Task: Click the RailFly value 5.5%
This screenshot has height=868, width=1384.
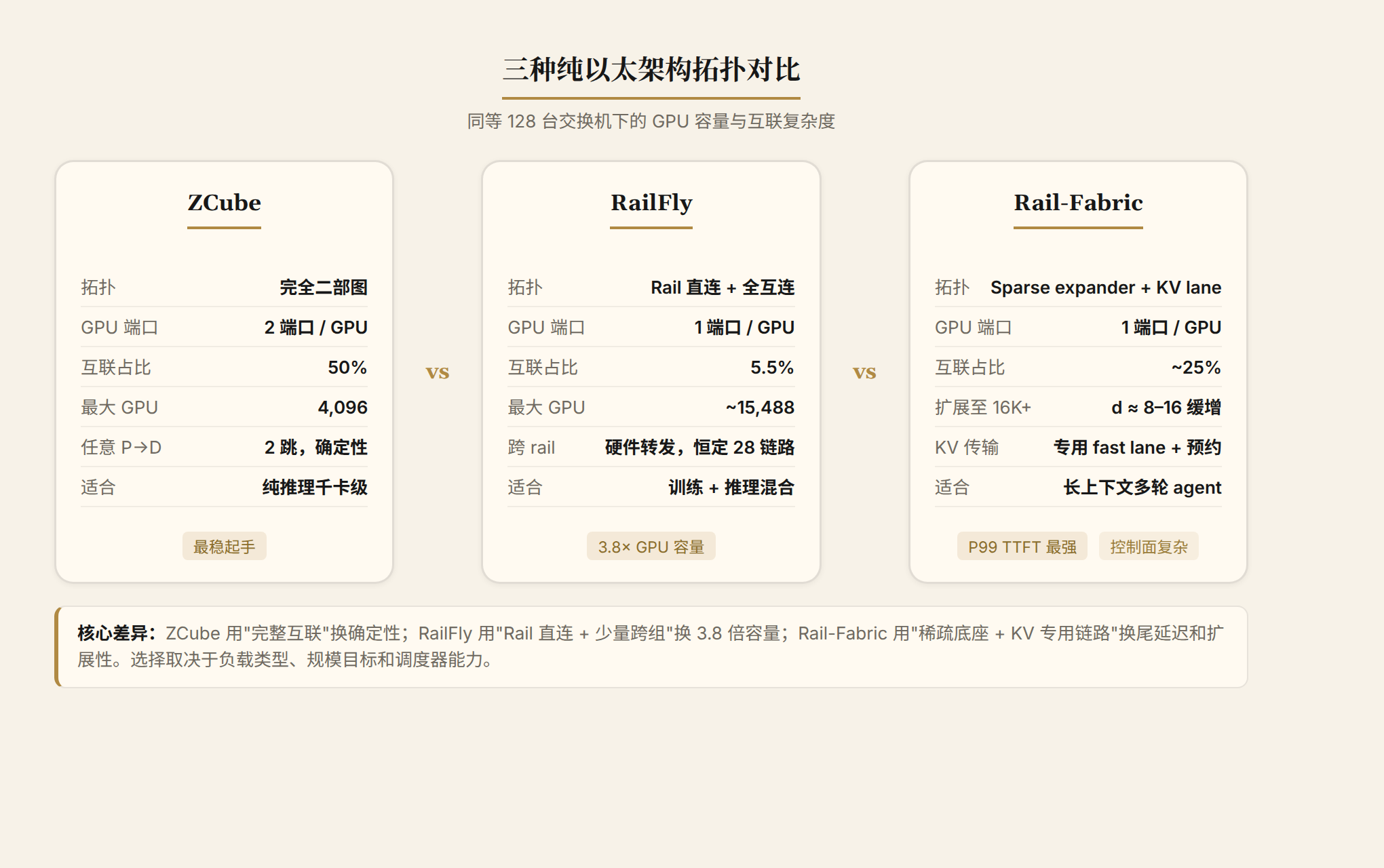Action: click(x=772, y=368)
